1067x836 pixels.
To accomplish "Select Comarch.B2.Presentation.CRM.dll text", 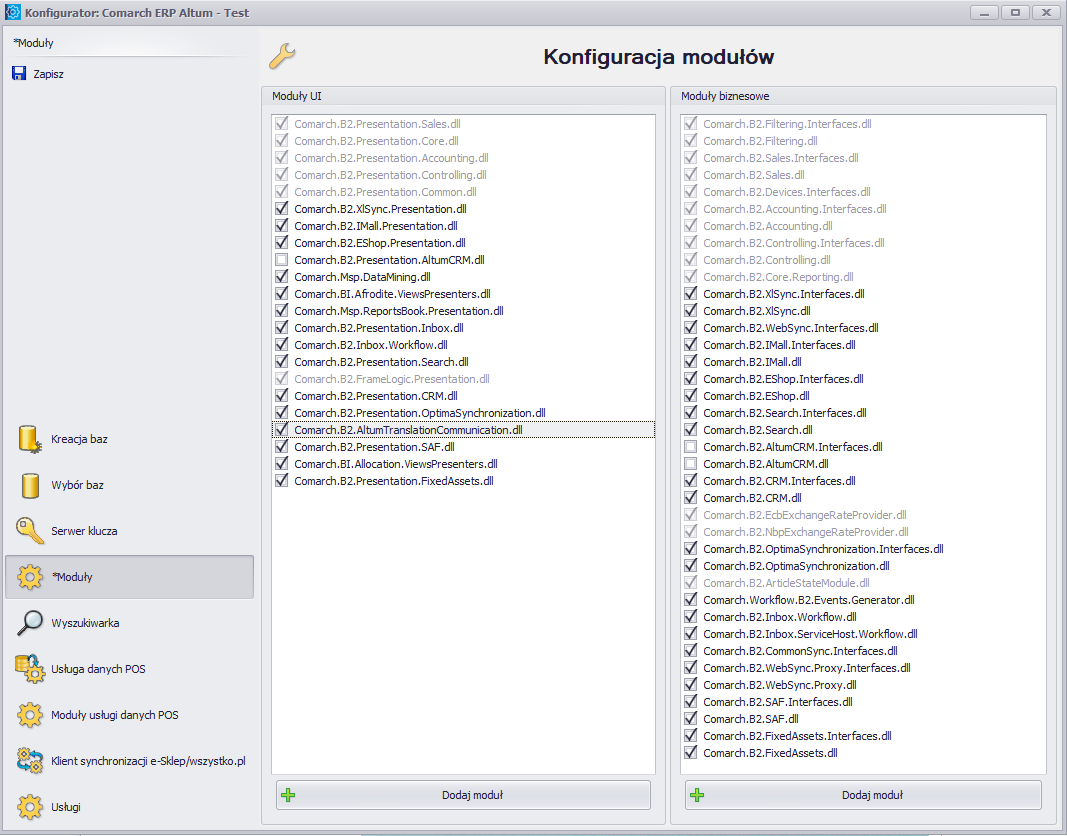I will click(376, 395).
